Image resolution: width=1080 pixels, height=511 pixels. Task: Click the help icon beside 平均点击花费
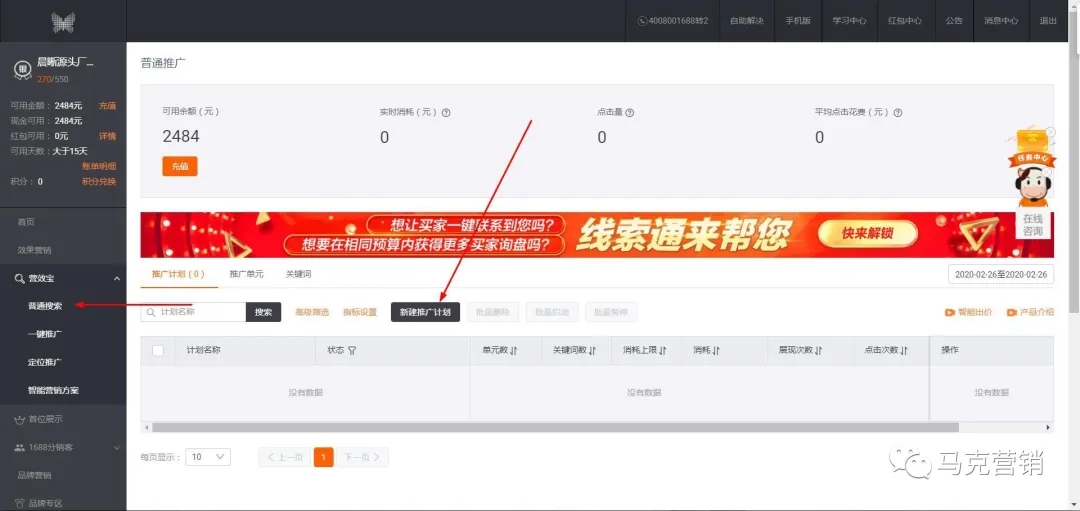click(896, 113)
